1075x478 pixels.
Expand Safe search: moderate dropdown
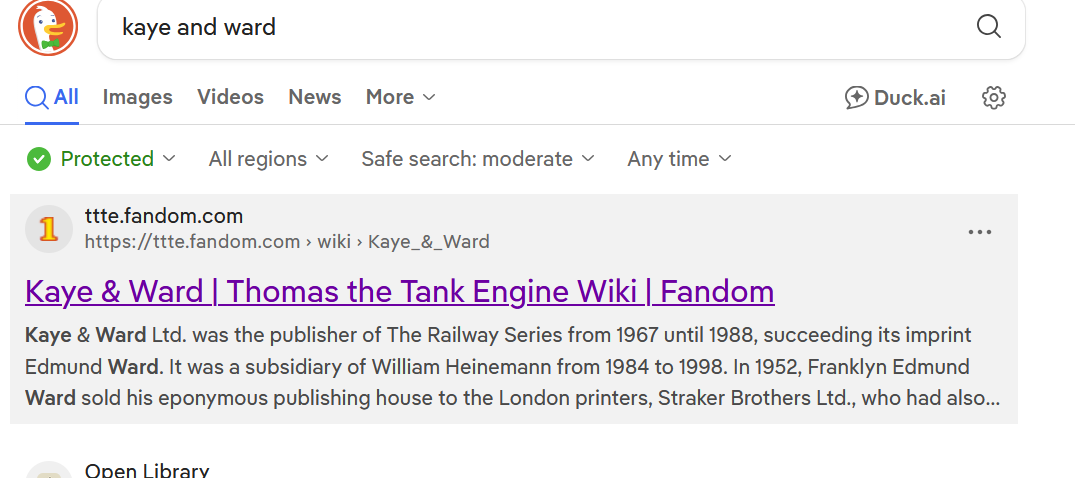477,159
